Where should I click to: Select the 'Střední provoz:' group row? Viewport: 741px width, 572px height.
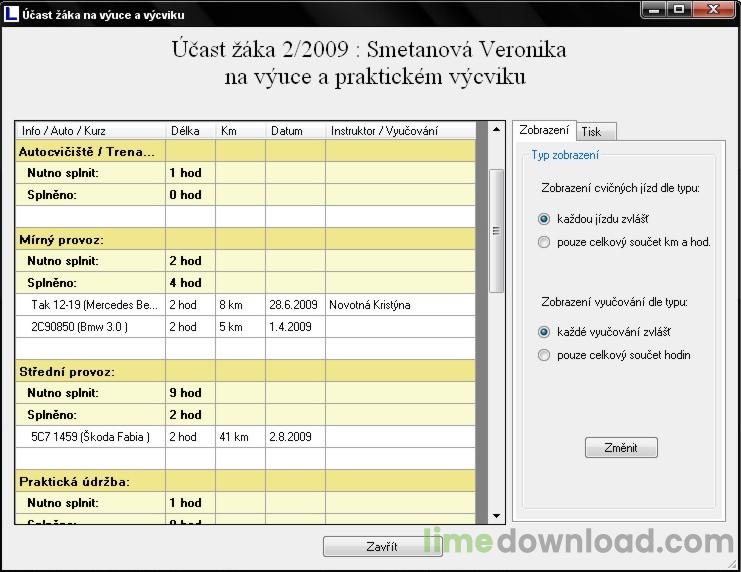(246, 371)
